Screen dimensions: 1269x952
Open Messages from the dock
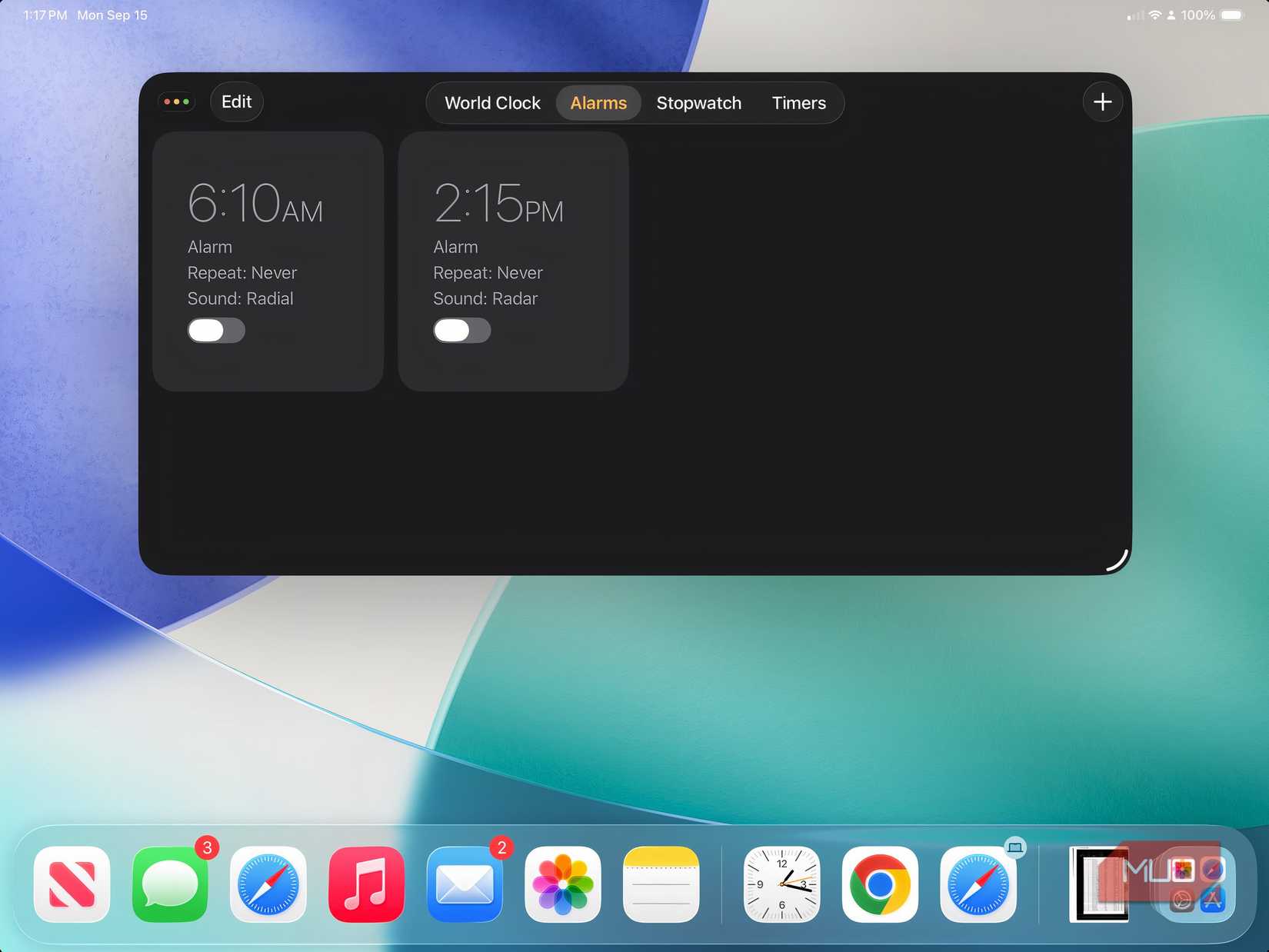coord(169,885)
